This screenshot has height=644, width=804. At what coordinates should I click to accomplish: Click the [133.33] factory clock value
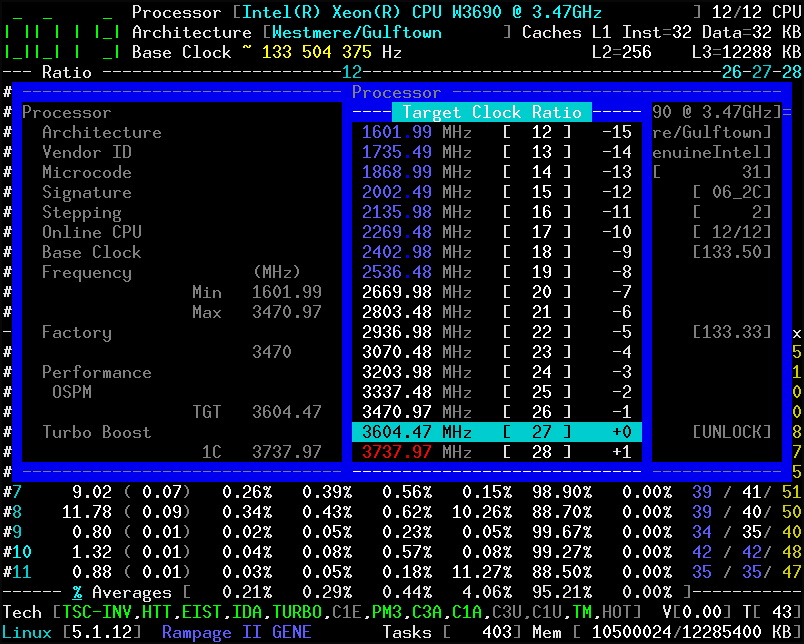pyautogui.click(x=732, y=332)
